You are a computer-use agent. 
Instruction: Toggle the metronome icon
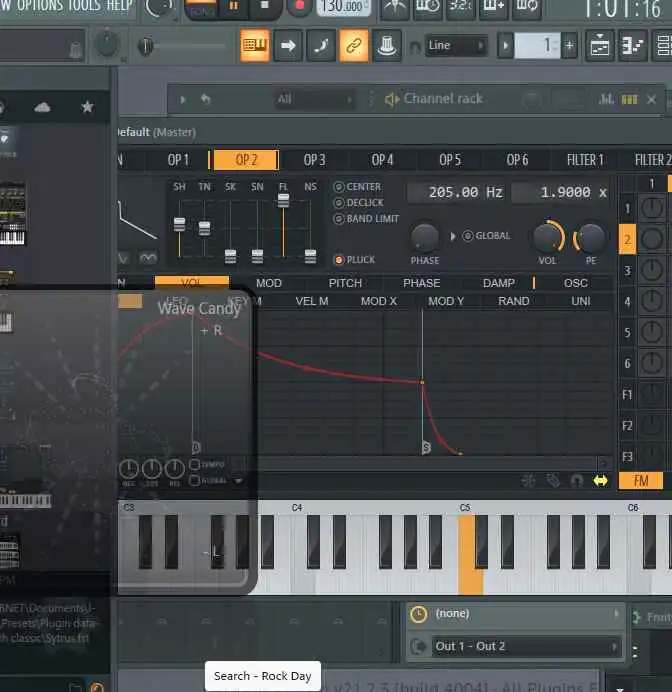(x=394, y=8)
